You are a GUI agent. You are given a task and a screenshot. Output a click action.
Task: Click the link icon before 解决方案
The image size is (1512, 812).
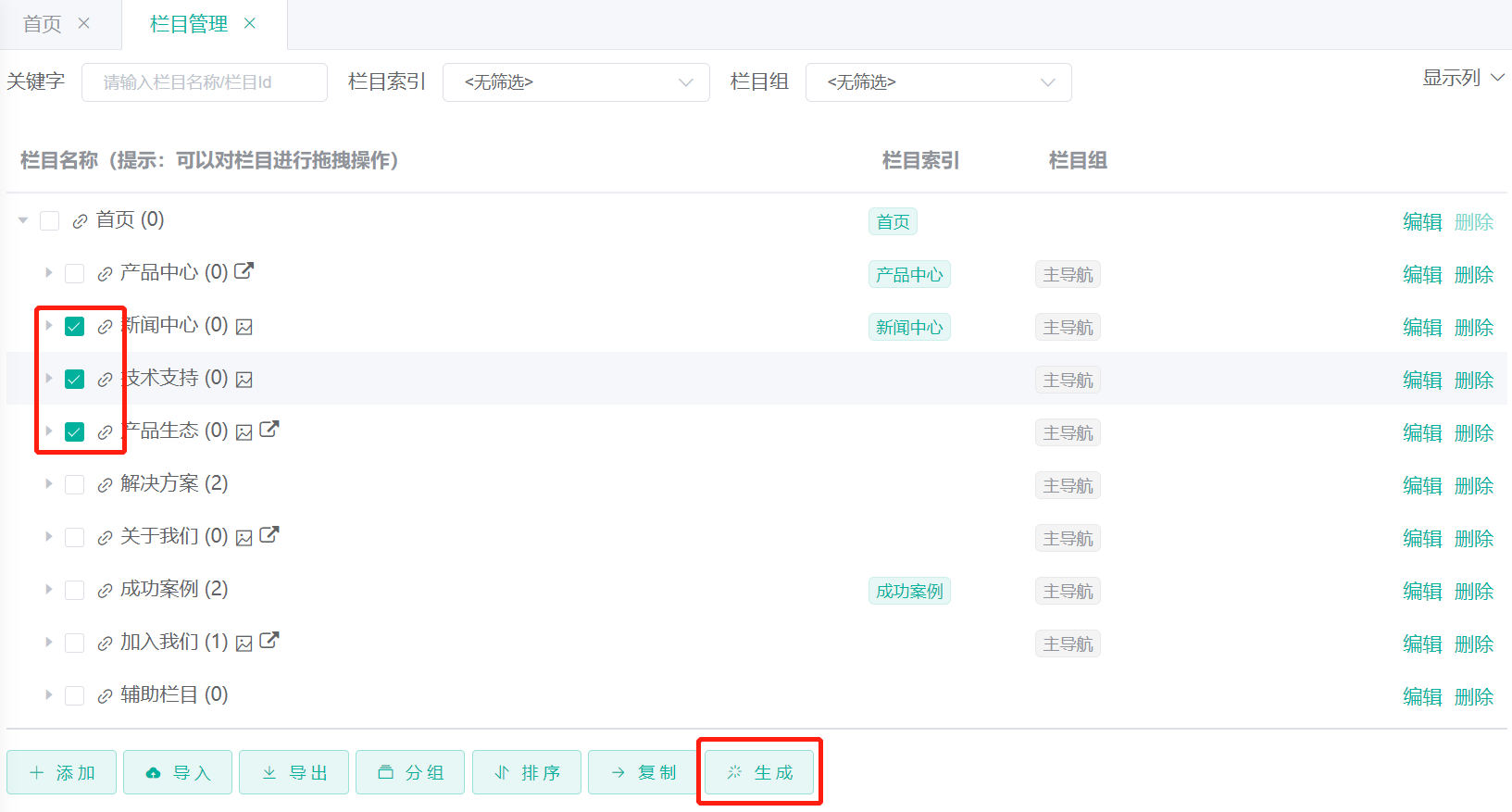pyautogui.click(x=105, y=485)
